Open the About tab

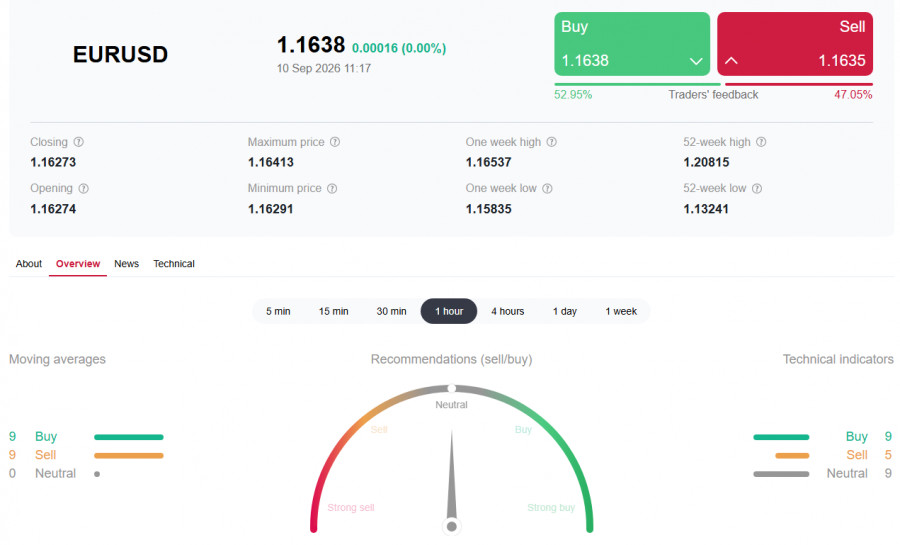29,264
